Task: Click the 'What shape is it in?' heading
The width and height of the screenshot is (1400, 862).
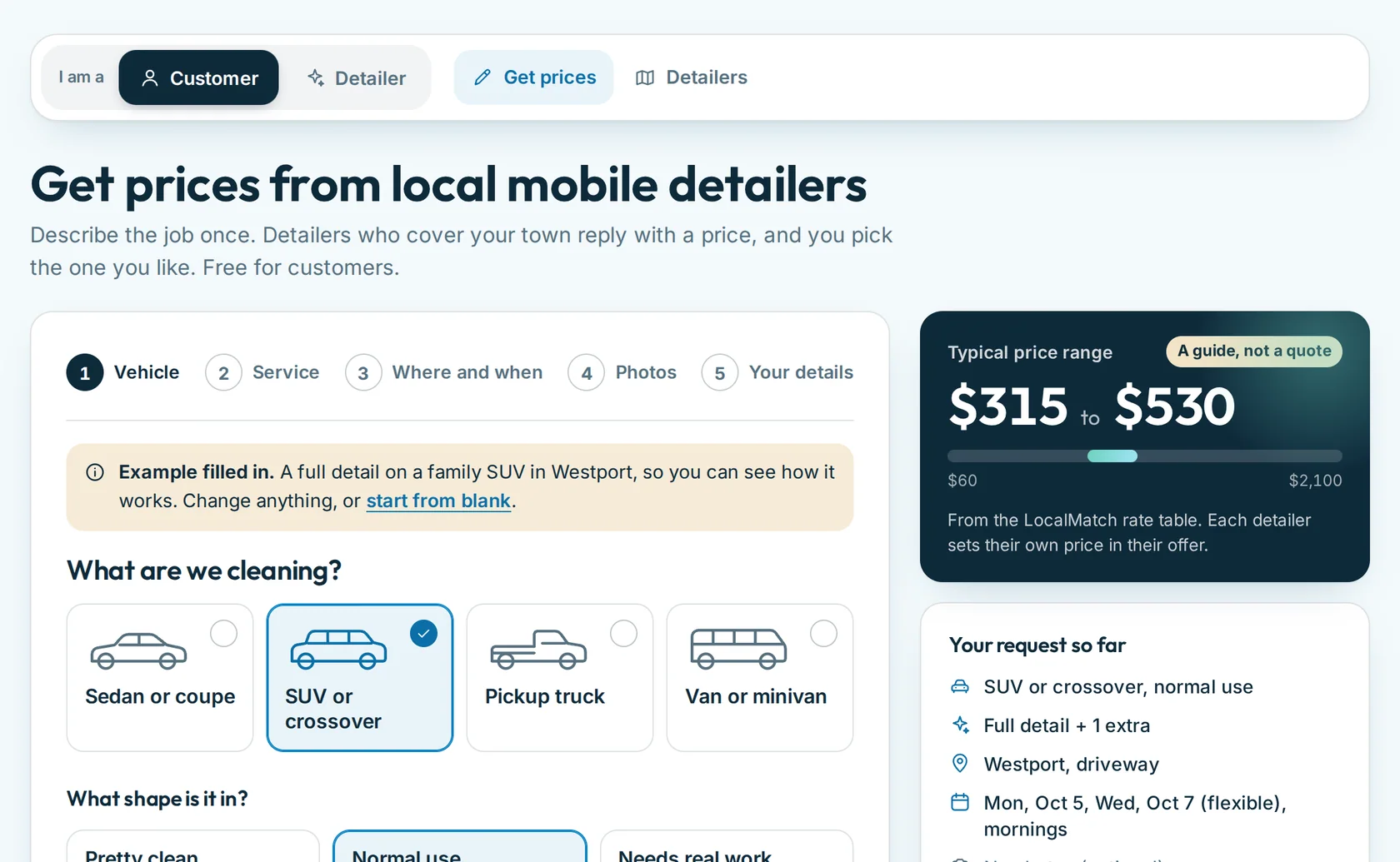Action: click(157, 799)
